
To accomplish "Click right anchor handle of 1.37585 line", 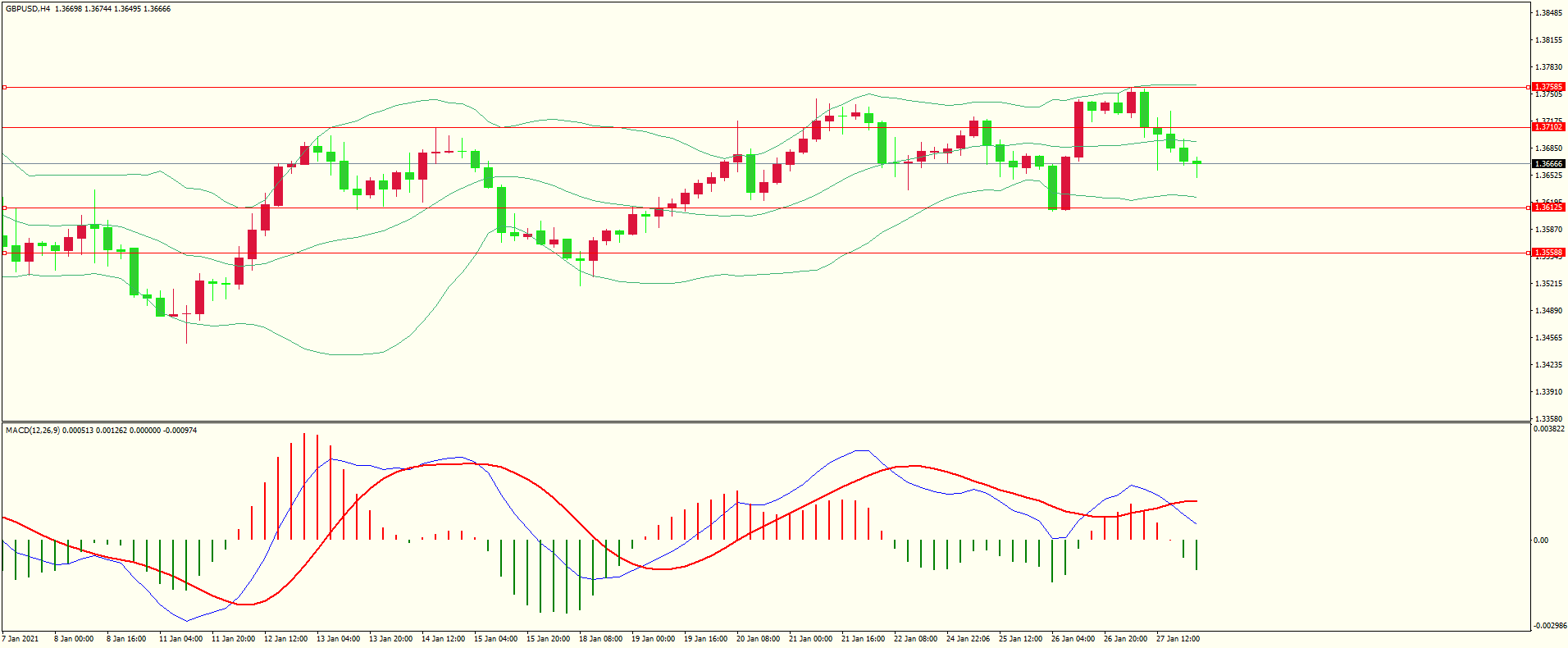I will point(1528,87).
